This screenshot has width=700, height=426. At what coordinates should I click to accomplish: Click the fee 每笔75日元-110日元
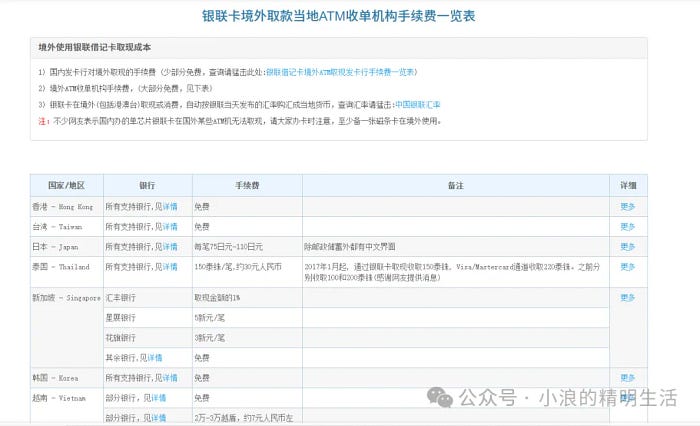tap(229, 246)
